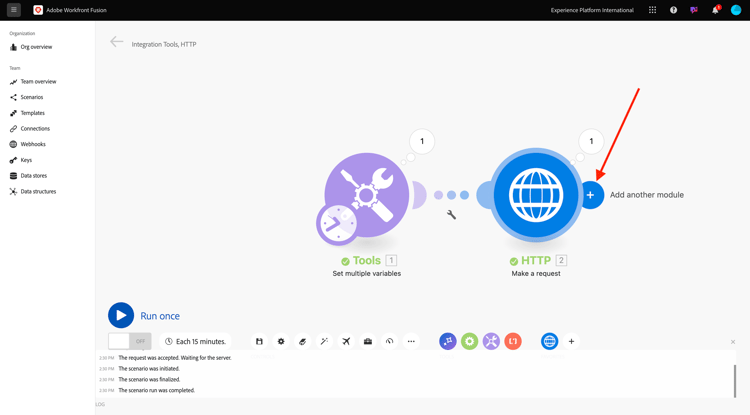Click log entry 'The scenario run was completed.'
This screenshot has height=415, width=750.
point(156,390)
